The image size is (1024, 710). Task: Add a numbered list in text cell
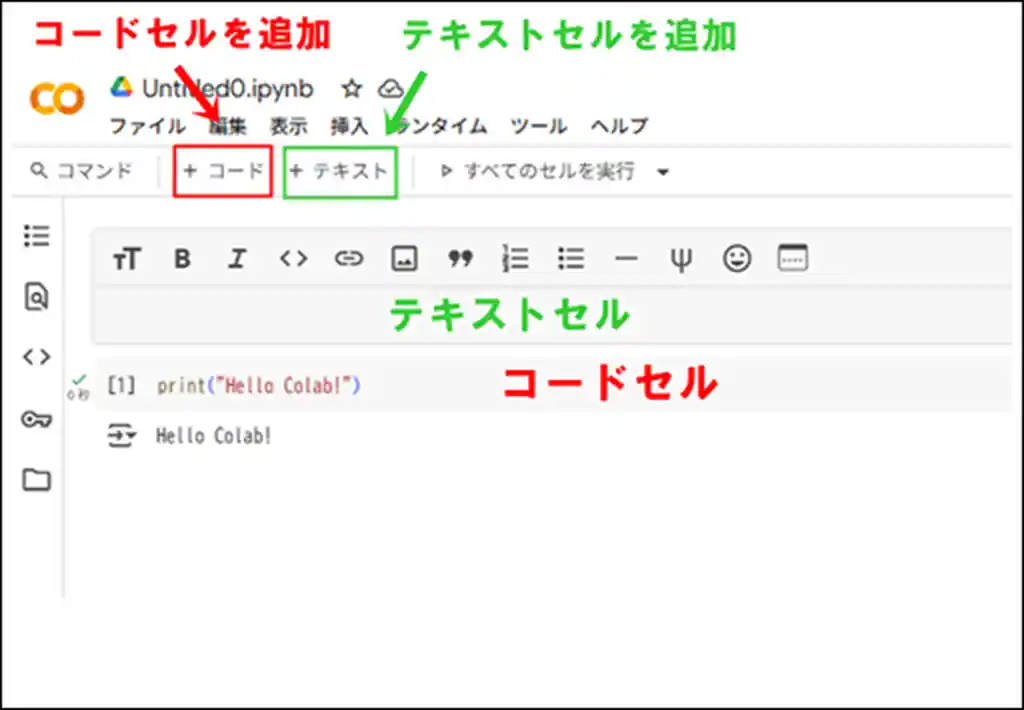(x=515, y=259)
